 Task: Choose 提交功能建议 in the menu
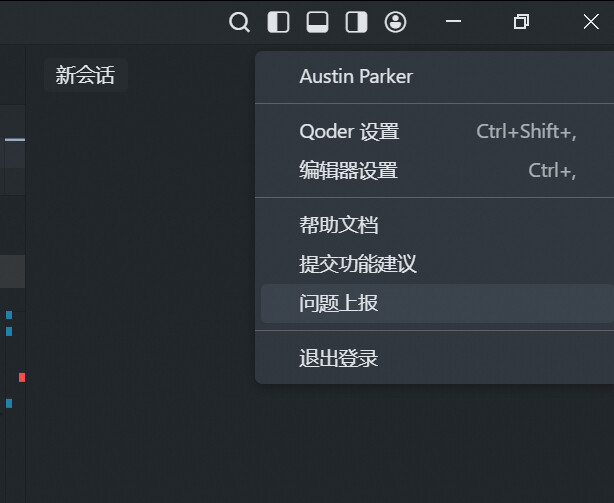[x=434, y=264]
